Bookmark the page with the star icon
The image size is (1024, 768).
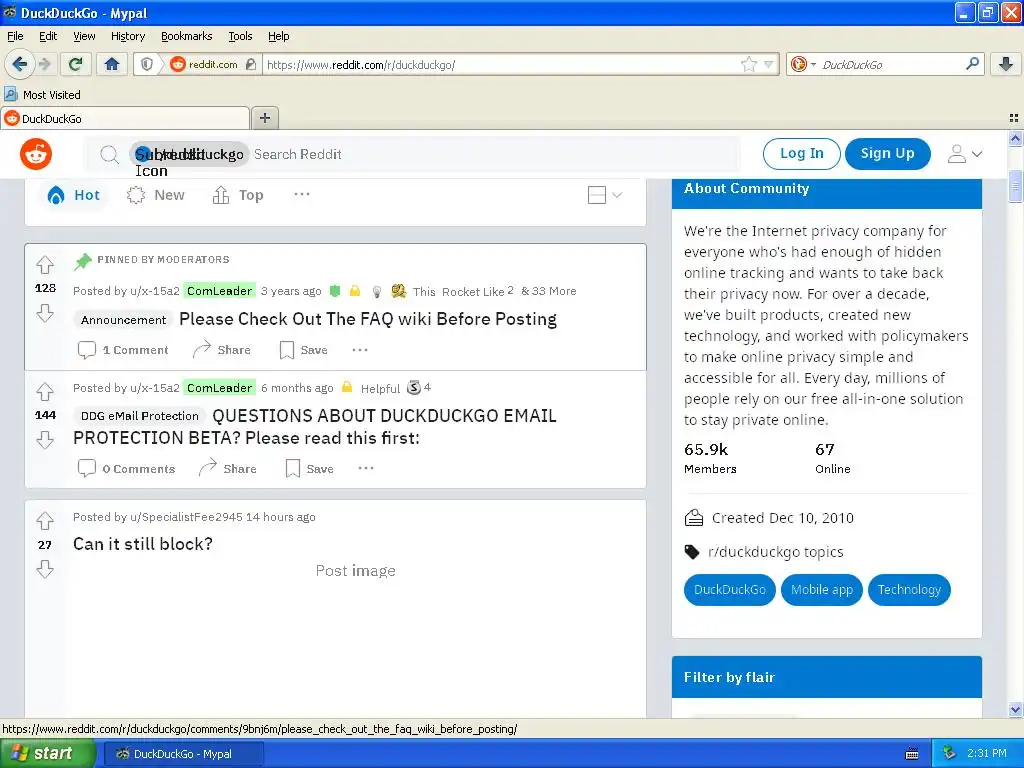pyautogui.click(x=748, y=64)
